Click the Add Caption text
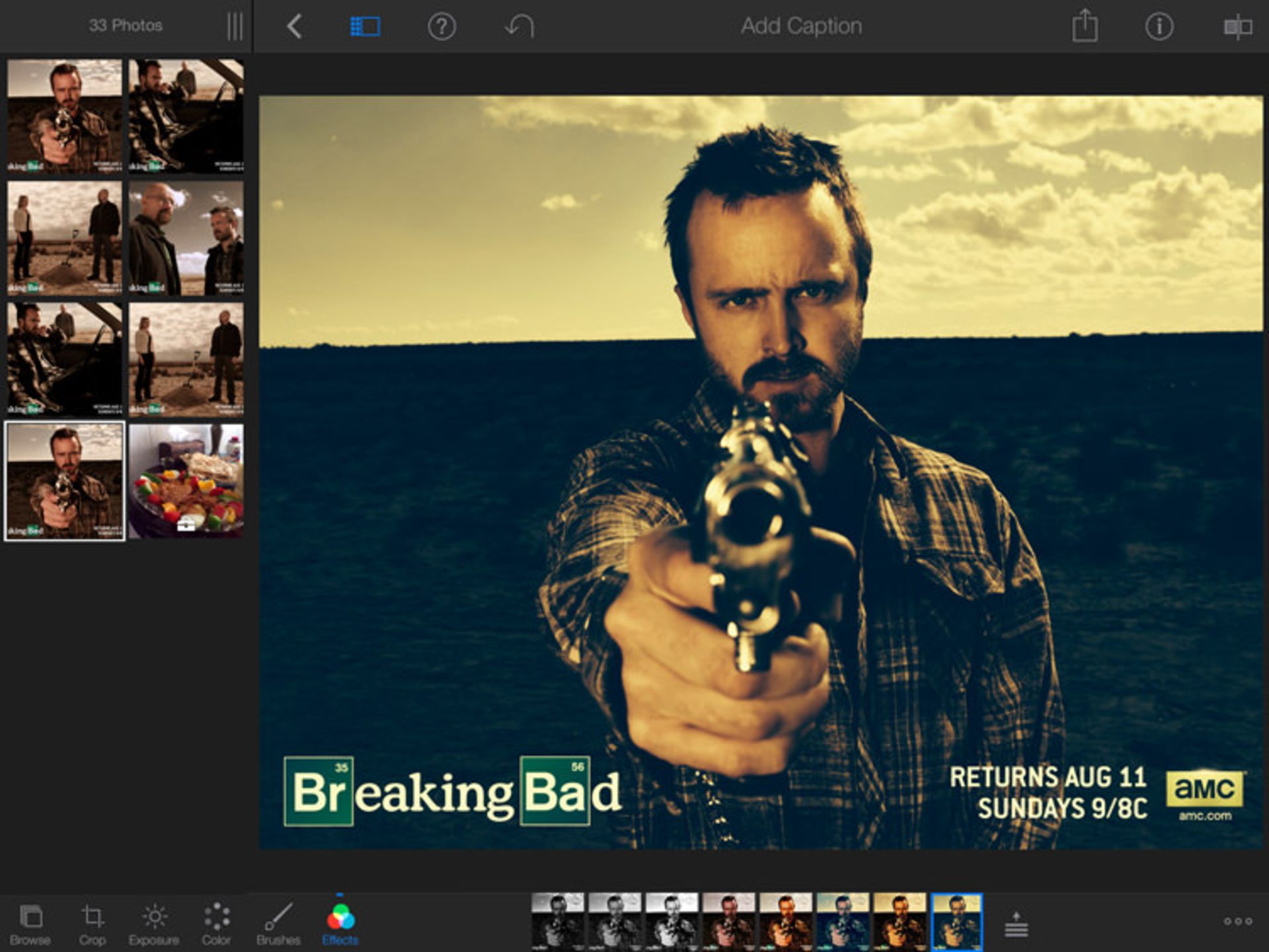The height and width of the screenshot is (952, 1269). pyautogui.click(x=801, y=26)
